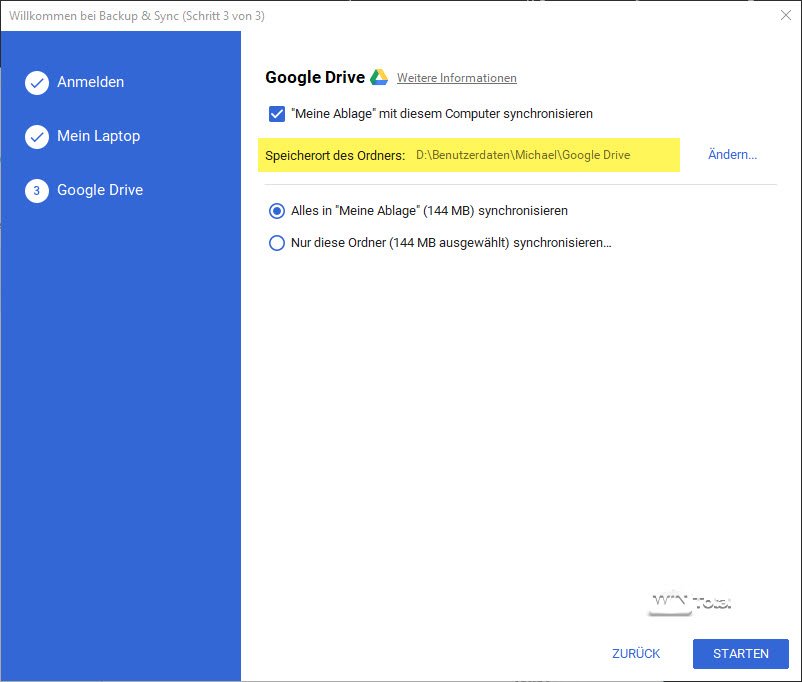
Task: Open the Weitere Informationen link
Action: coord(457,78)
